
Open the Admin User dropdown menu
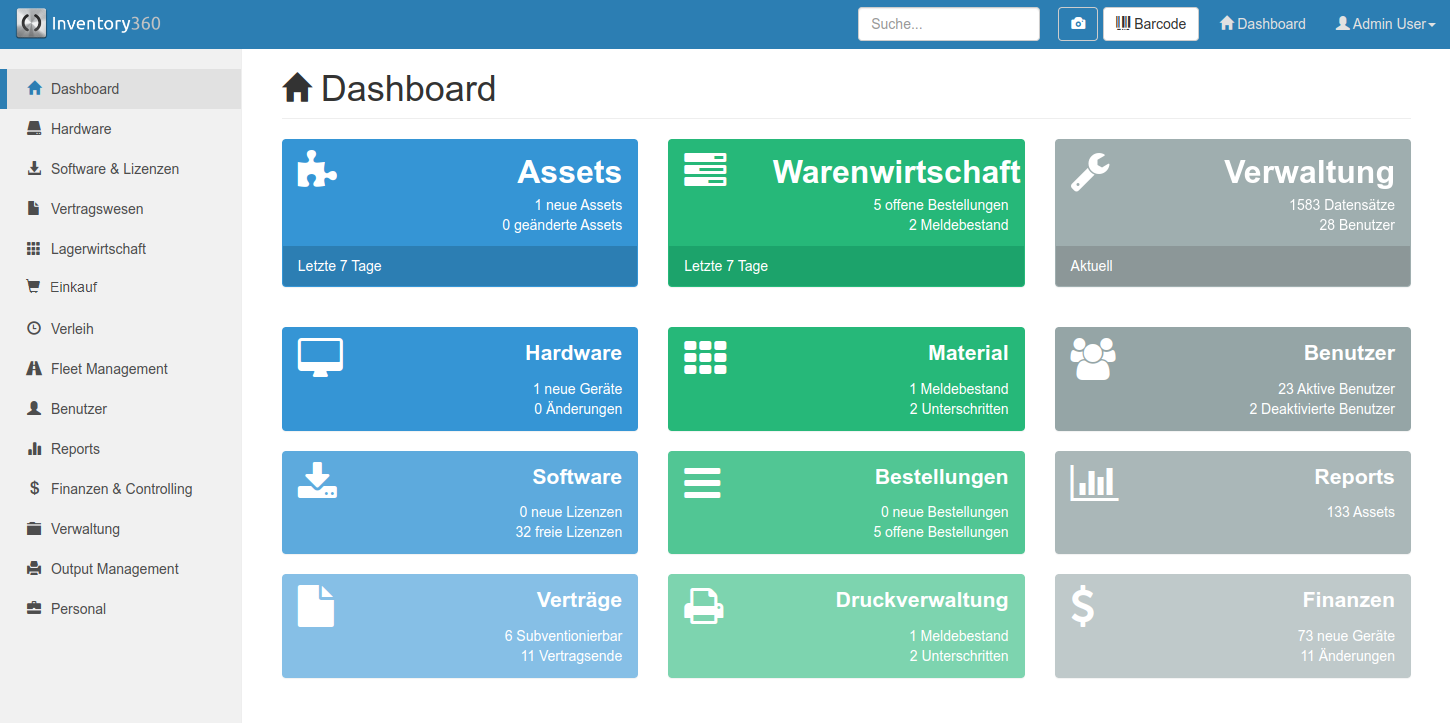pyautogui.click(x=1385, y=24)
